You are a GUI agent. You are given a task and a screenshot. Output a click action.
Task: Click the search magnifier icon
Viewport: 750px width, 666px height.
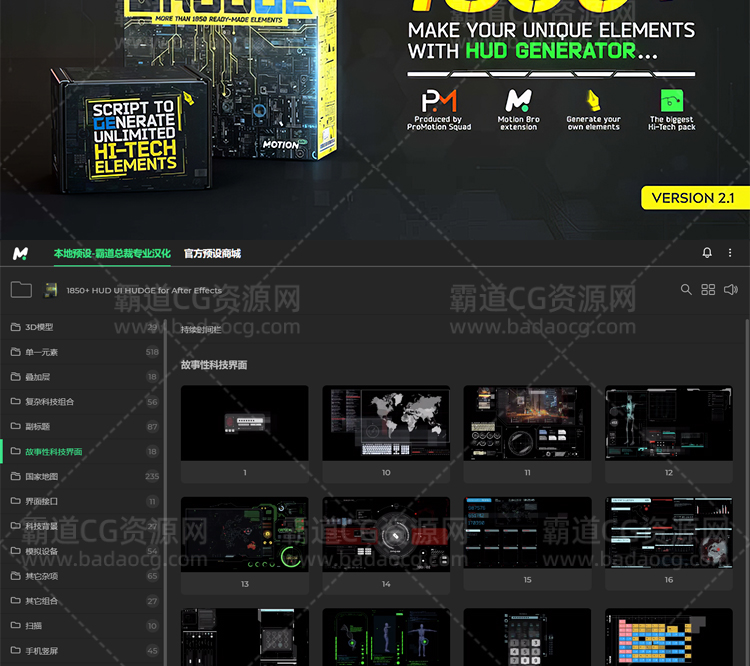pyautogui.click(x=686, y=289)
